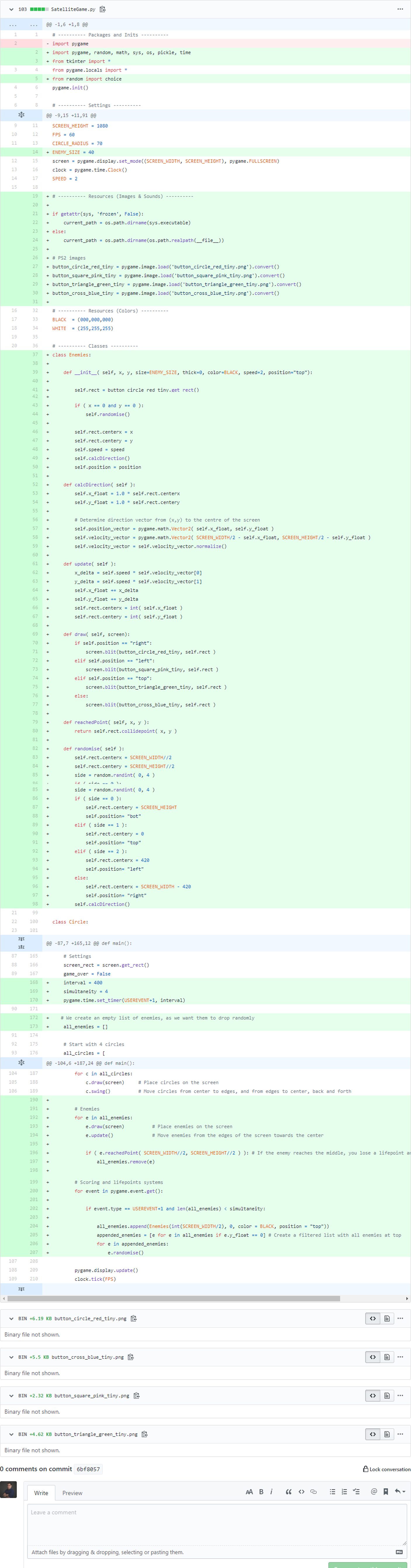This screenshot has width=411, height=1568.
Task: Click scrollbar right arrow of diff
Action: pyautogui.click(x=407, y=1298)
